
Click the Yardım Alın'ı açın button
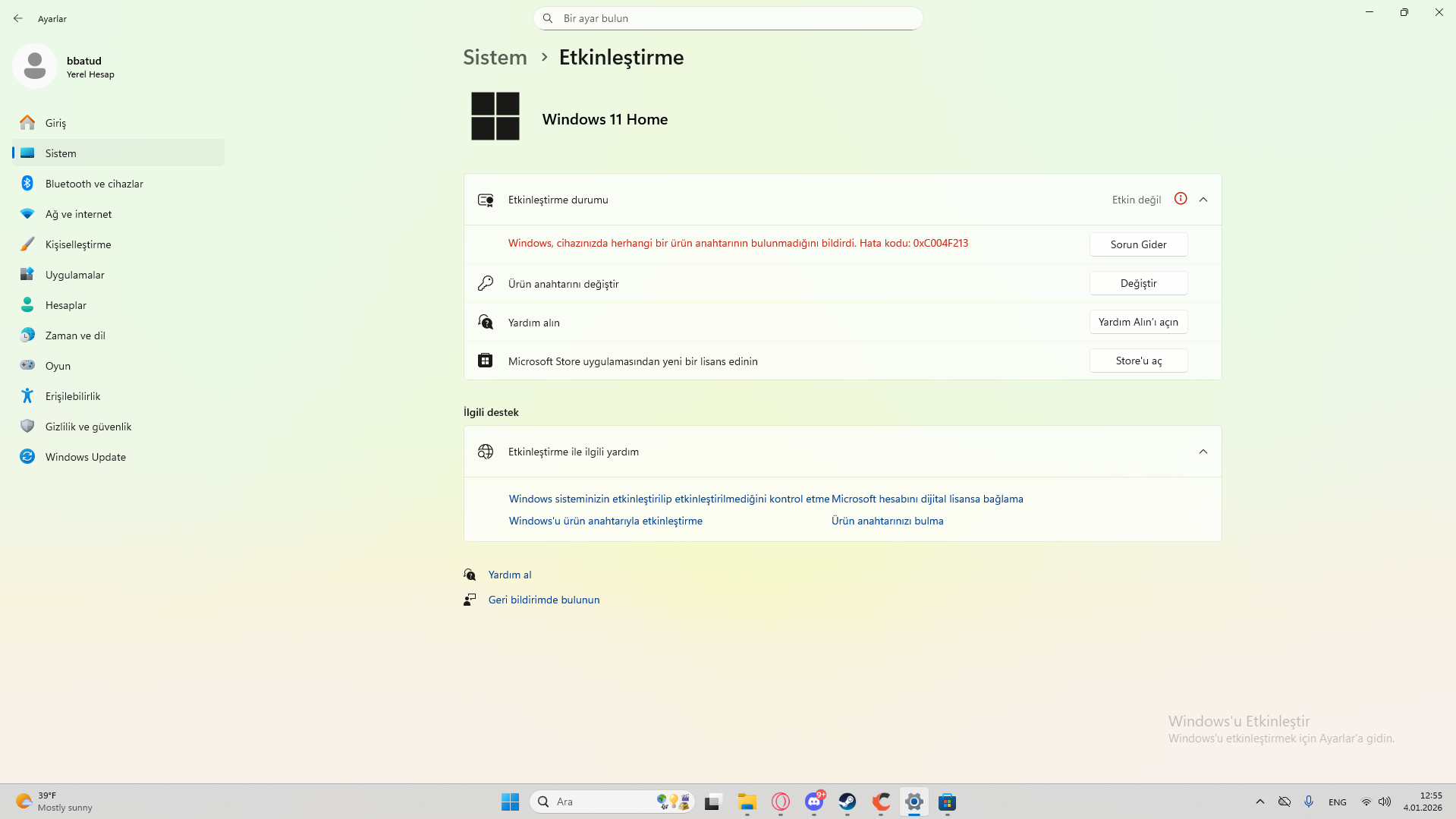pyautogui.click(x=1138, y=322)
